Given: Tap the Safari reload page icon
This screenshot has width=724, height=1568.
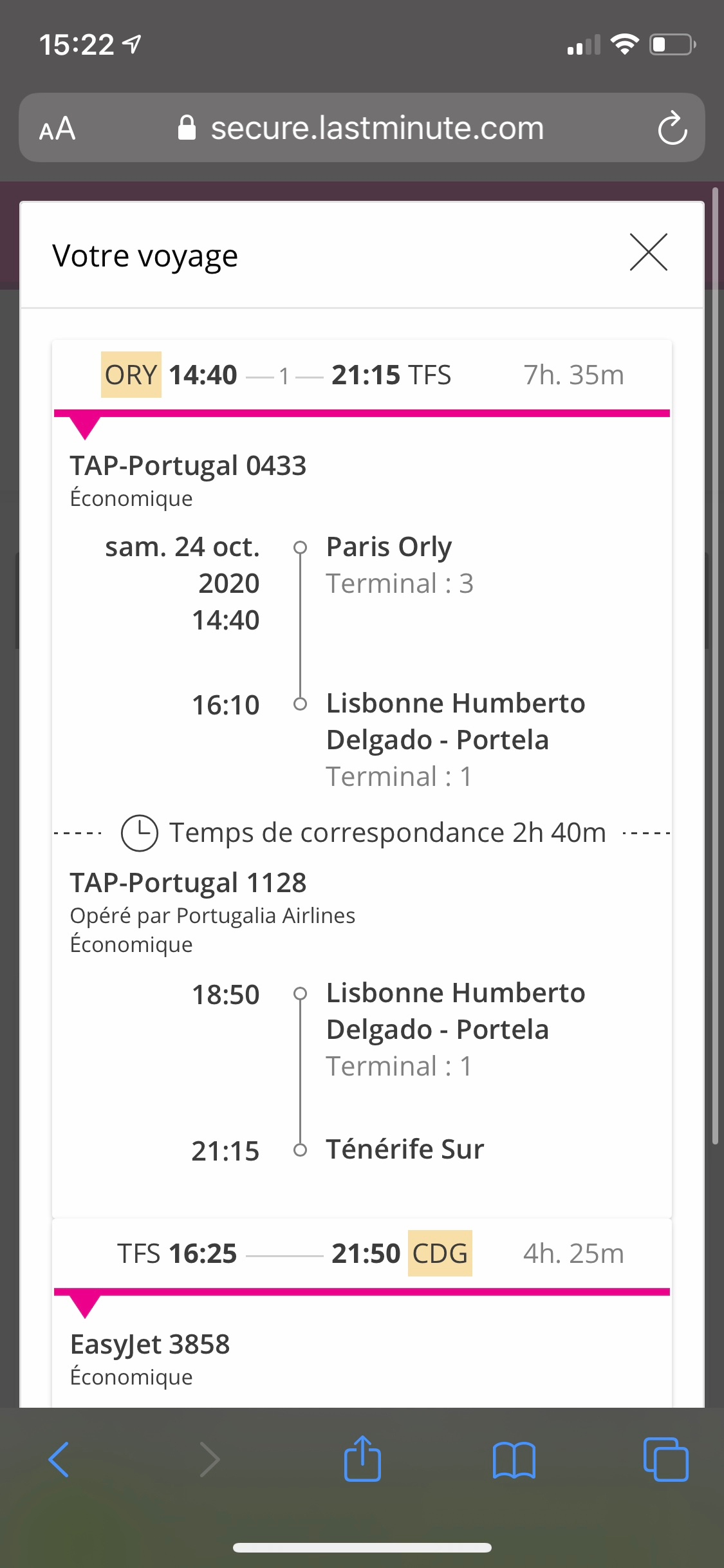Looking at the screenshot, I should pyautogui.click(x=672, y=128).
